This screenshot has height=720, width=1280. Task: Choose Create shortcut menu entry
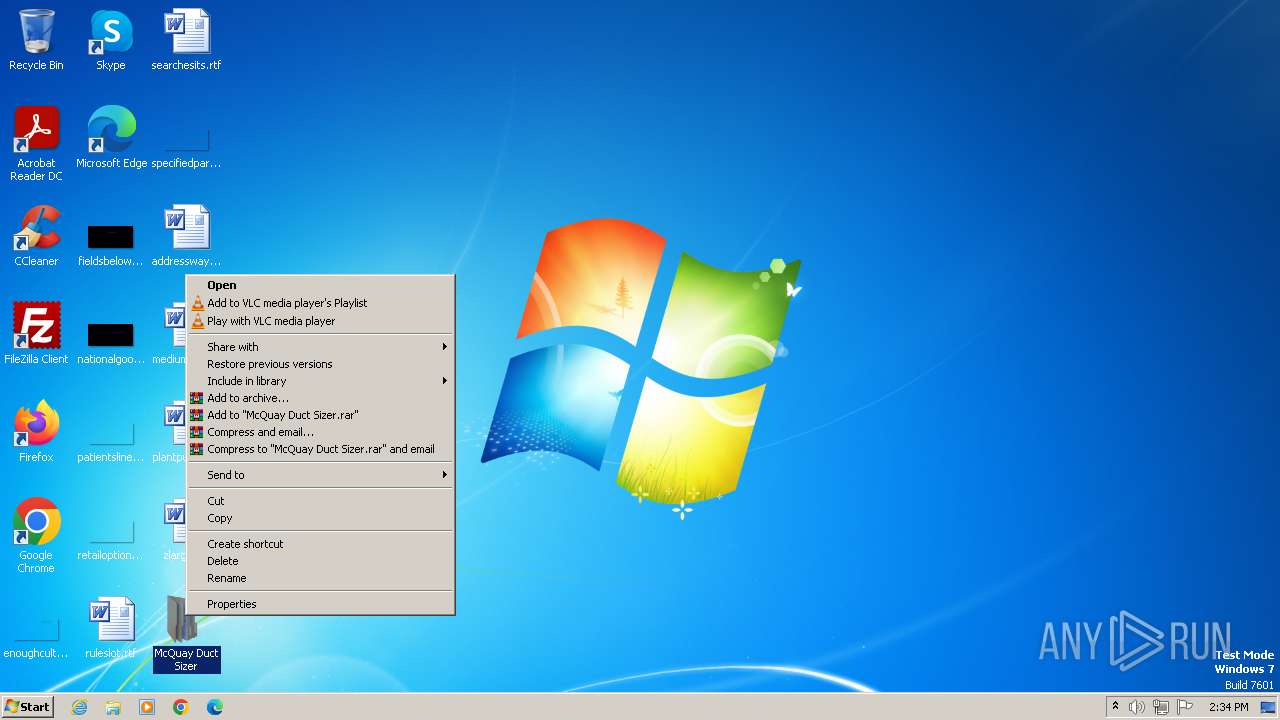[x=321, y=544]
